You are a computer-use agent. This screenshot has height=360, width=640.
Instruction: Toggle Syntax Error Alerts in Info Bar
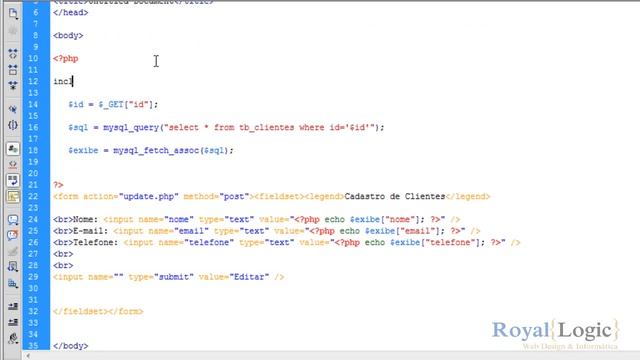pyautogui.click(x=13, y=196)
